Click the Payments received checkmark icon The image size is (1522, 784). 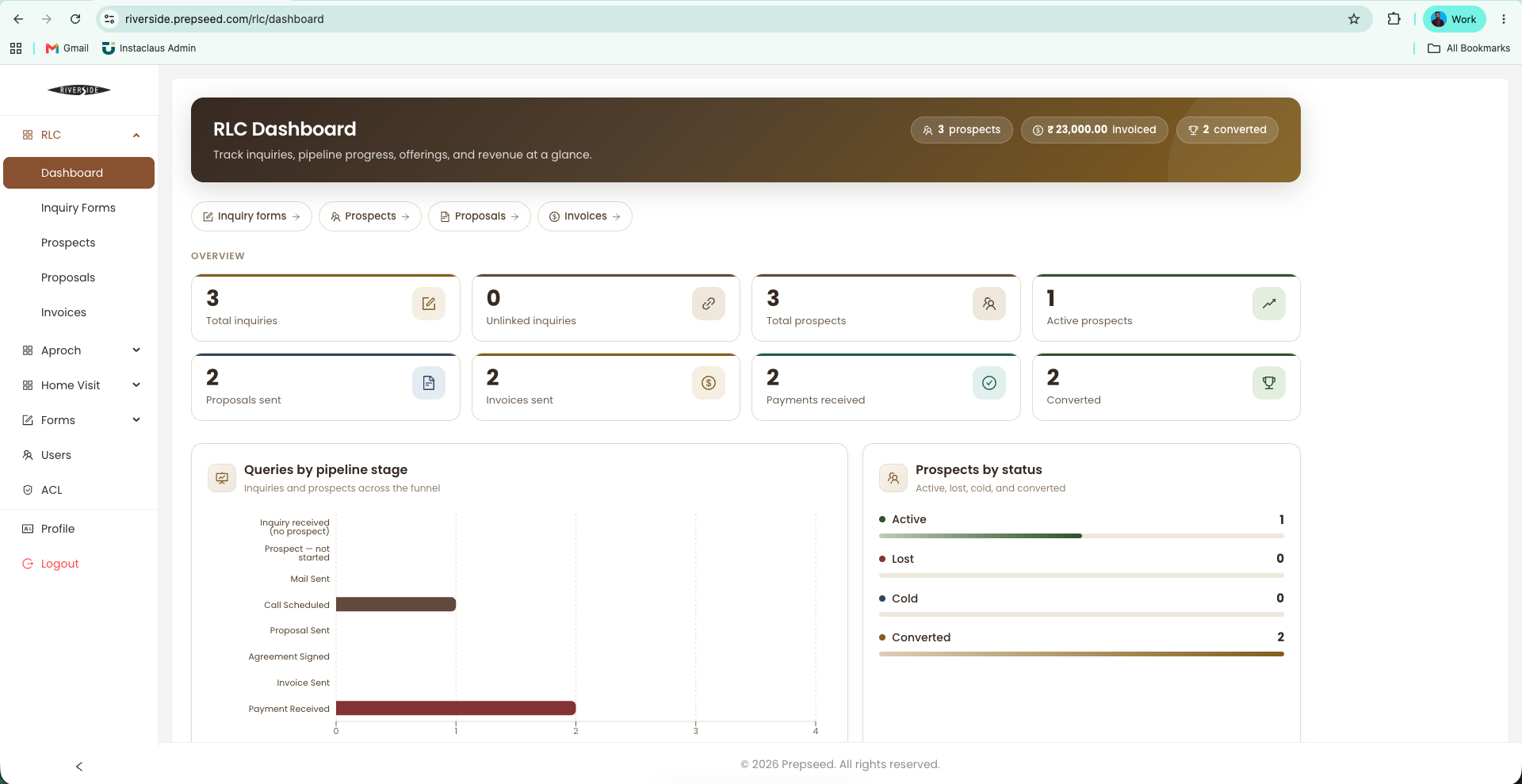(989, 383)
